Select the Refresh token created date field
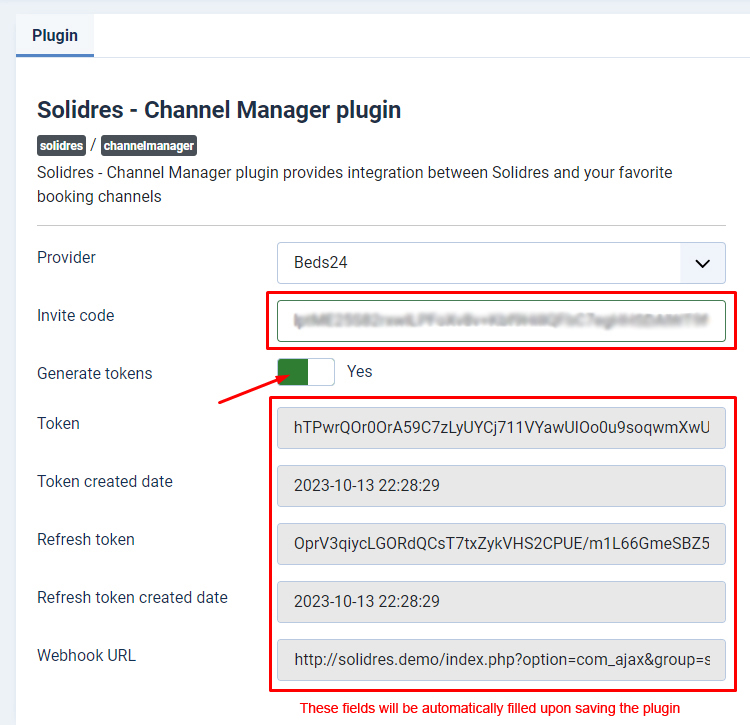Screen dimensions: 750x725 (x=501, y=602)
